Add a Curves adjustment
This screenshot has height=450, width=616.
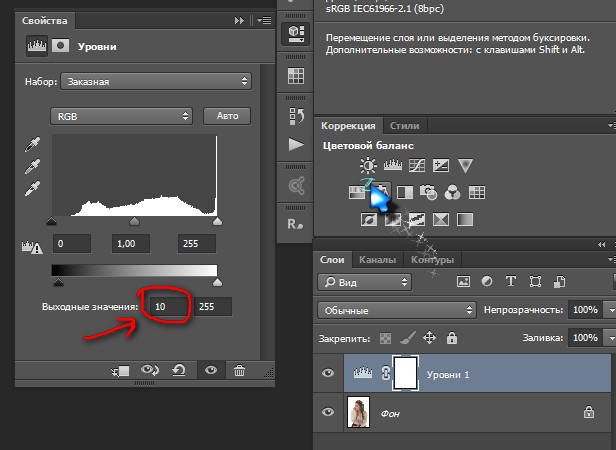417,165
